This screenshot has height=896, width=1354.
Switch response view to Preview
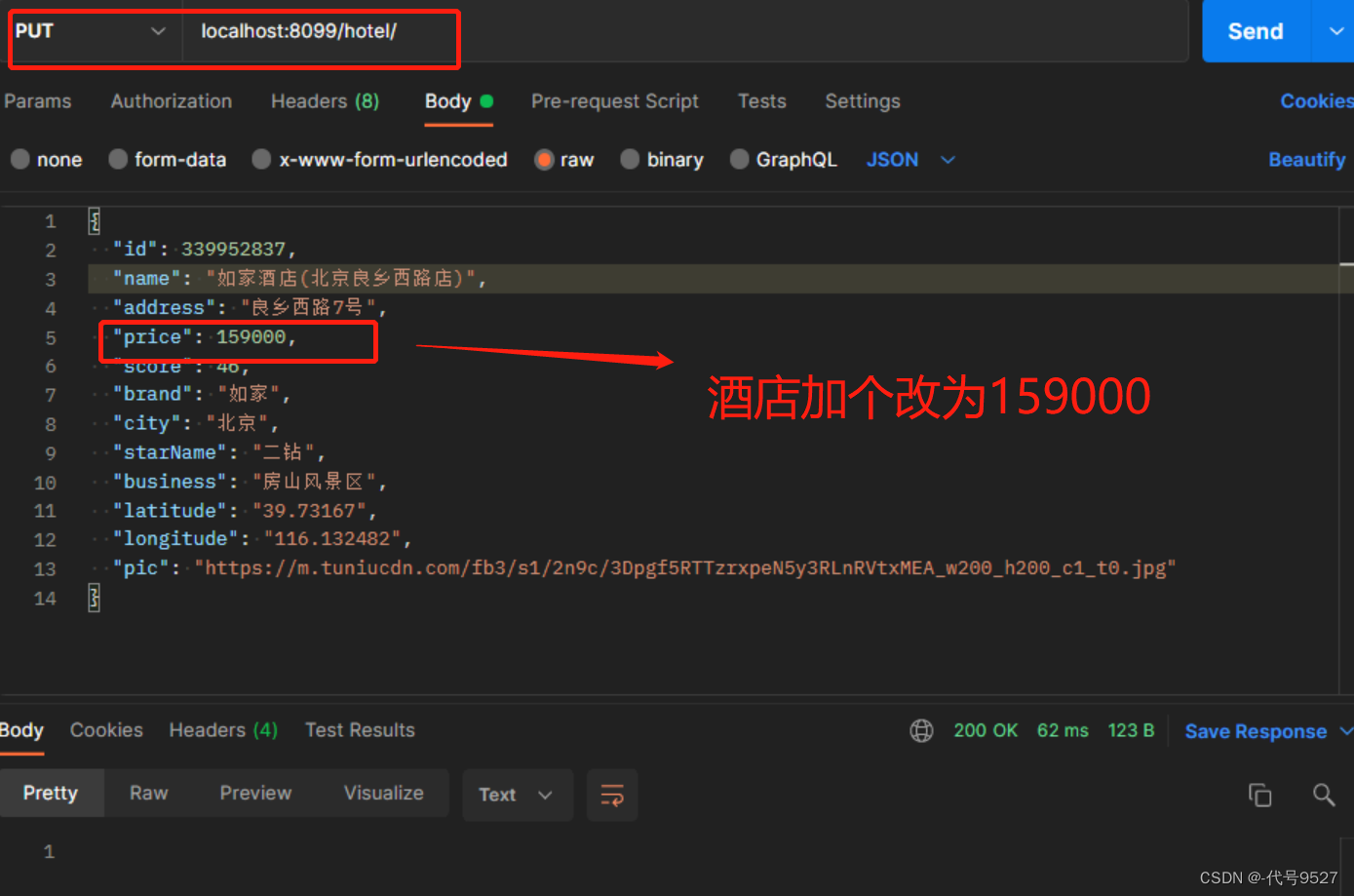(255, 794)
